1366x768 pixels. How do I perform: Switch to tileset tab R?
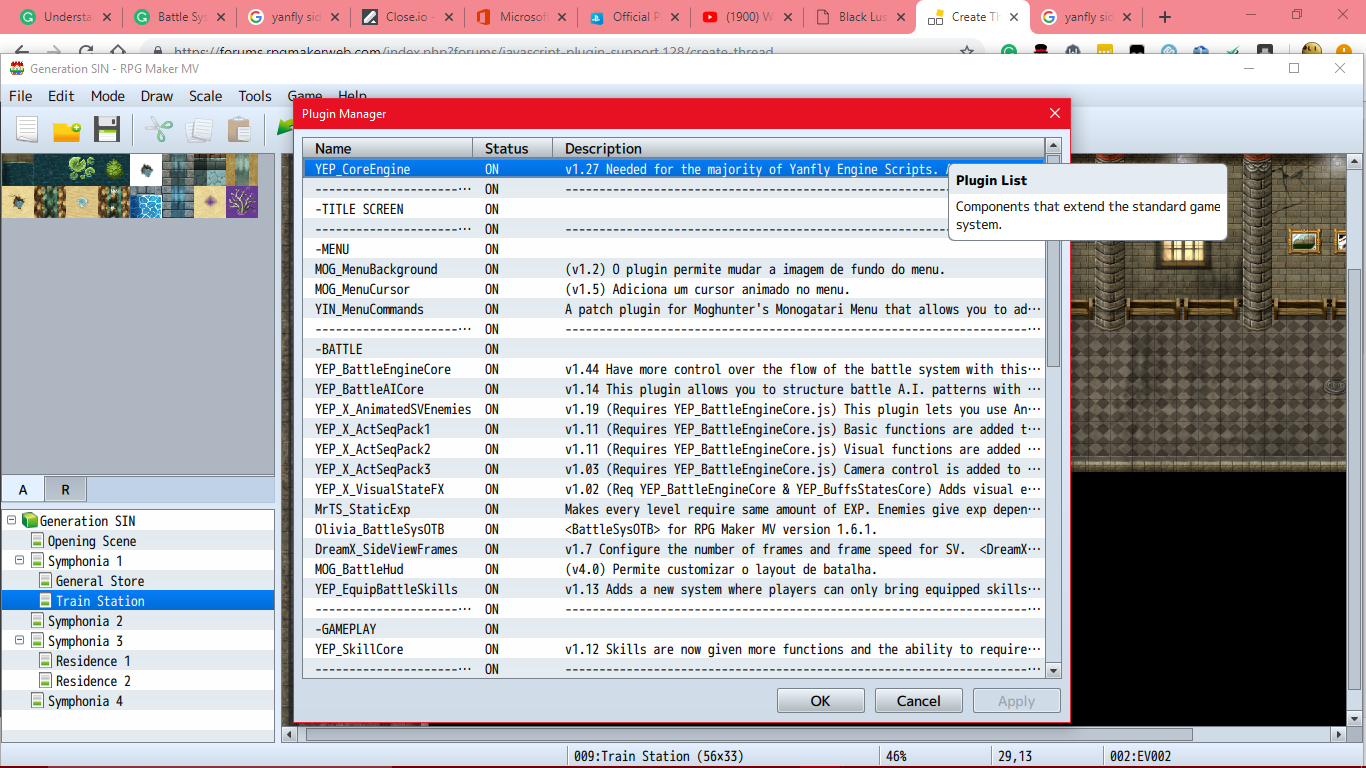pyautogui.click(x=65, y=489)
